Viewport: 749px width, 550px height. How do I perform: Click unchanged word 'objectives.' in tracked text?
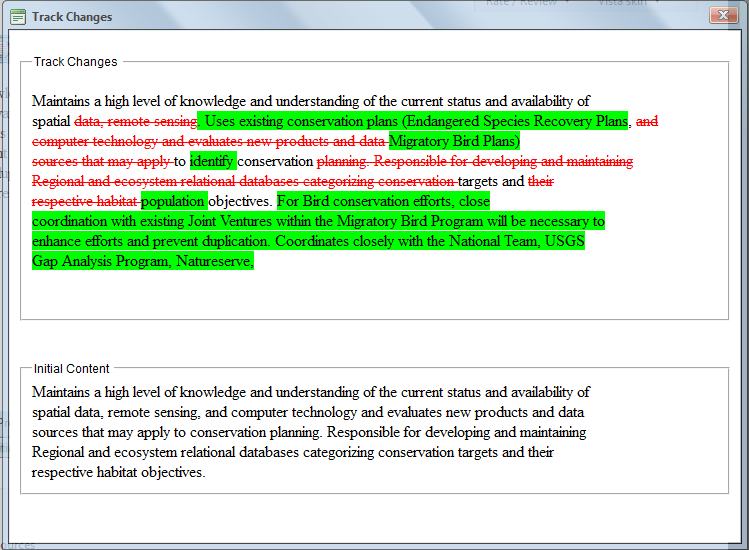point(240,202)
